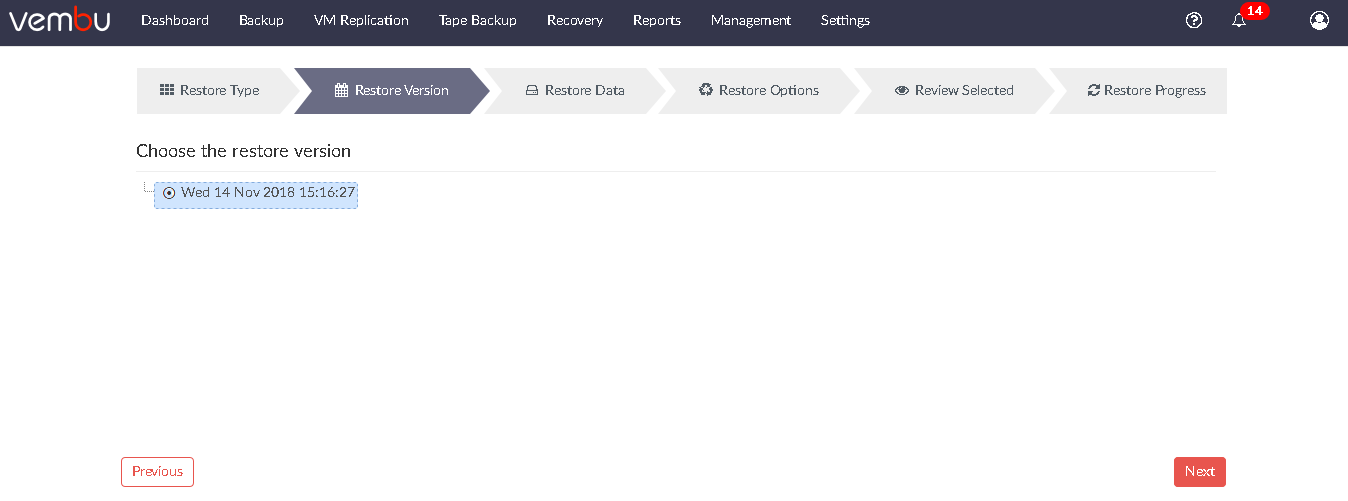1348x501 pixels.
Task: Open the Backup menu
Action: coord(261,20)
